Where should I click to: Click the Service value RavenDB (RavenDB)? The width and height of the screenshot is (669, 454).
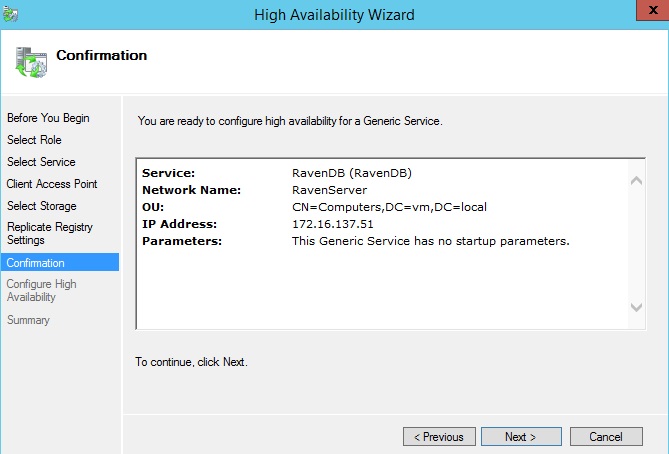tap(352, 173)
